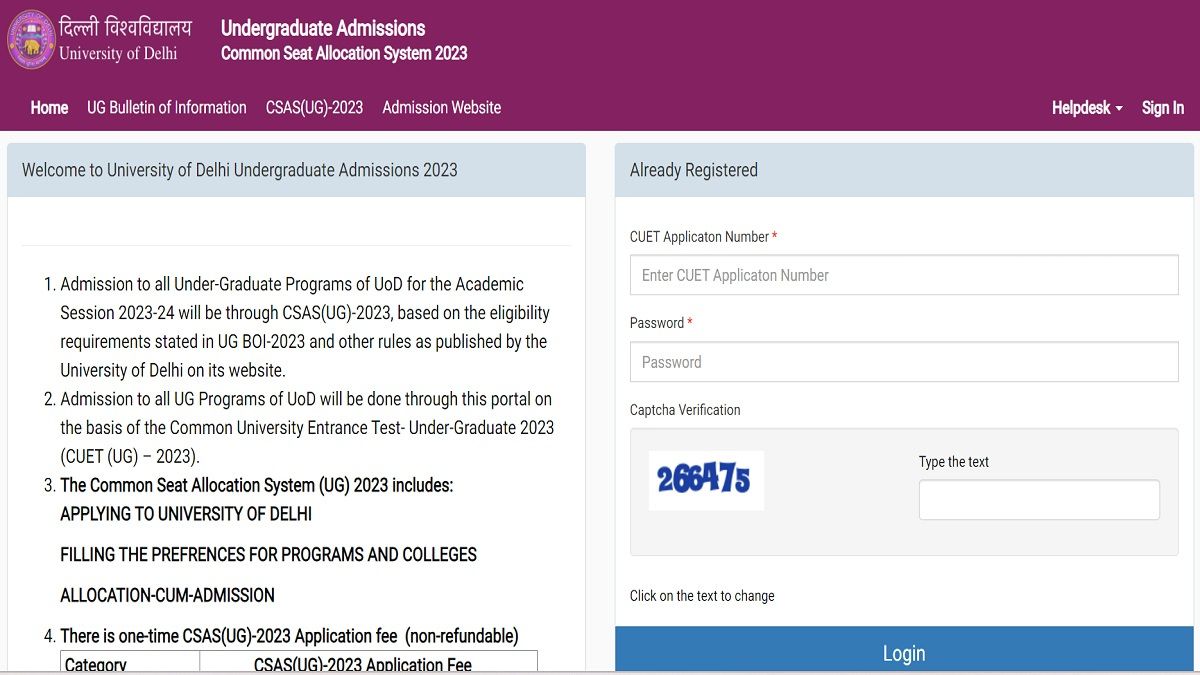The height and width of the screenshot is (675, 1200).
Task: Click the 'Click on the text to change' hint
Action: pyautogui.click(x=702, y=596)
